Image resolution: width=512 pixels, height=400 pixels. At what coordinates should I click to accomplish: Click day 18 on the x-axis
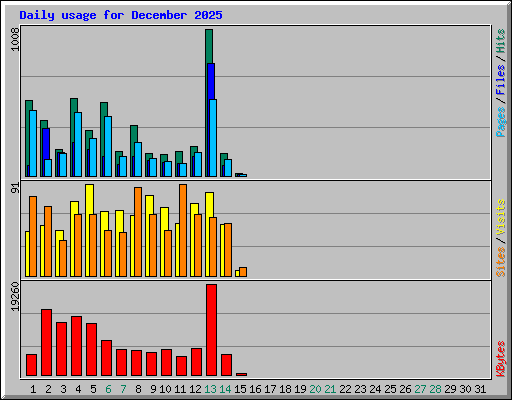[285, 389]
